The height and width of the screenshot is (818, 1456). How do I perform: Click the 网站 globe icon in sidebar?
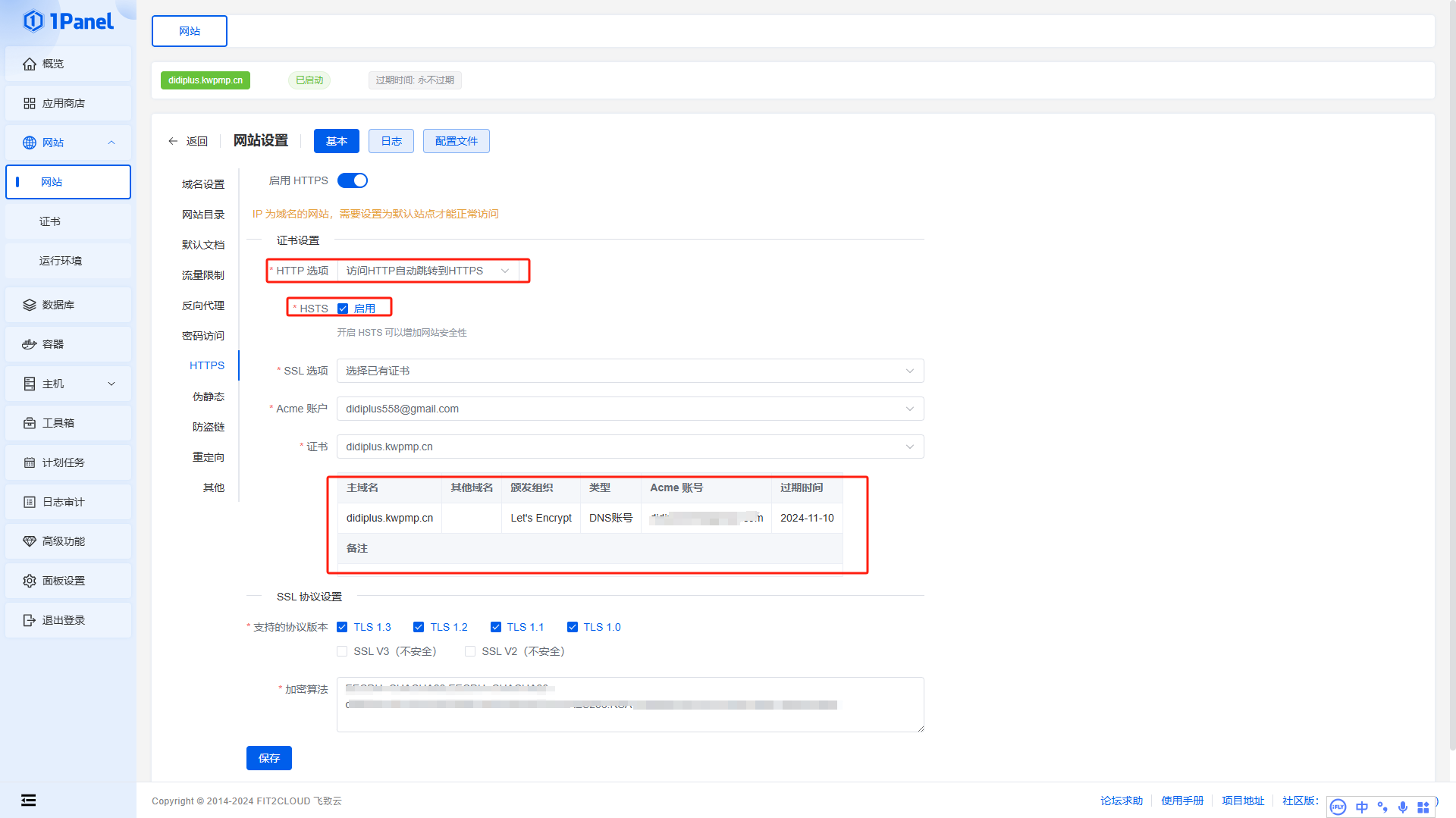(30, 143)
